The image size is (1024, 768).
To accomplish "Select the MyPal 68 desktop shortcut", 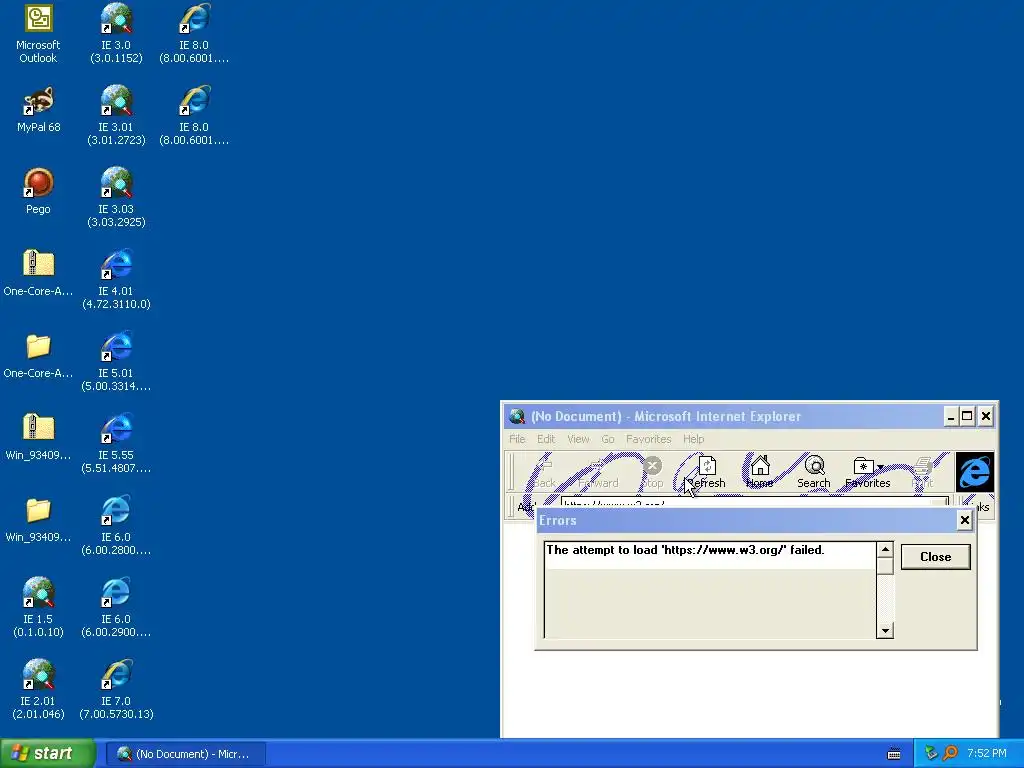I will click(38, 110).
